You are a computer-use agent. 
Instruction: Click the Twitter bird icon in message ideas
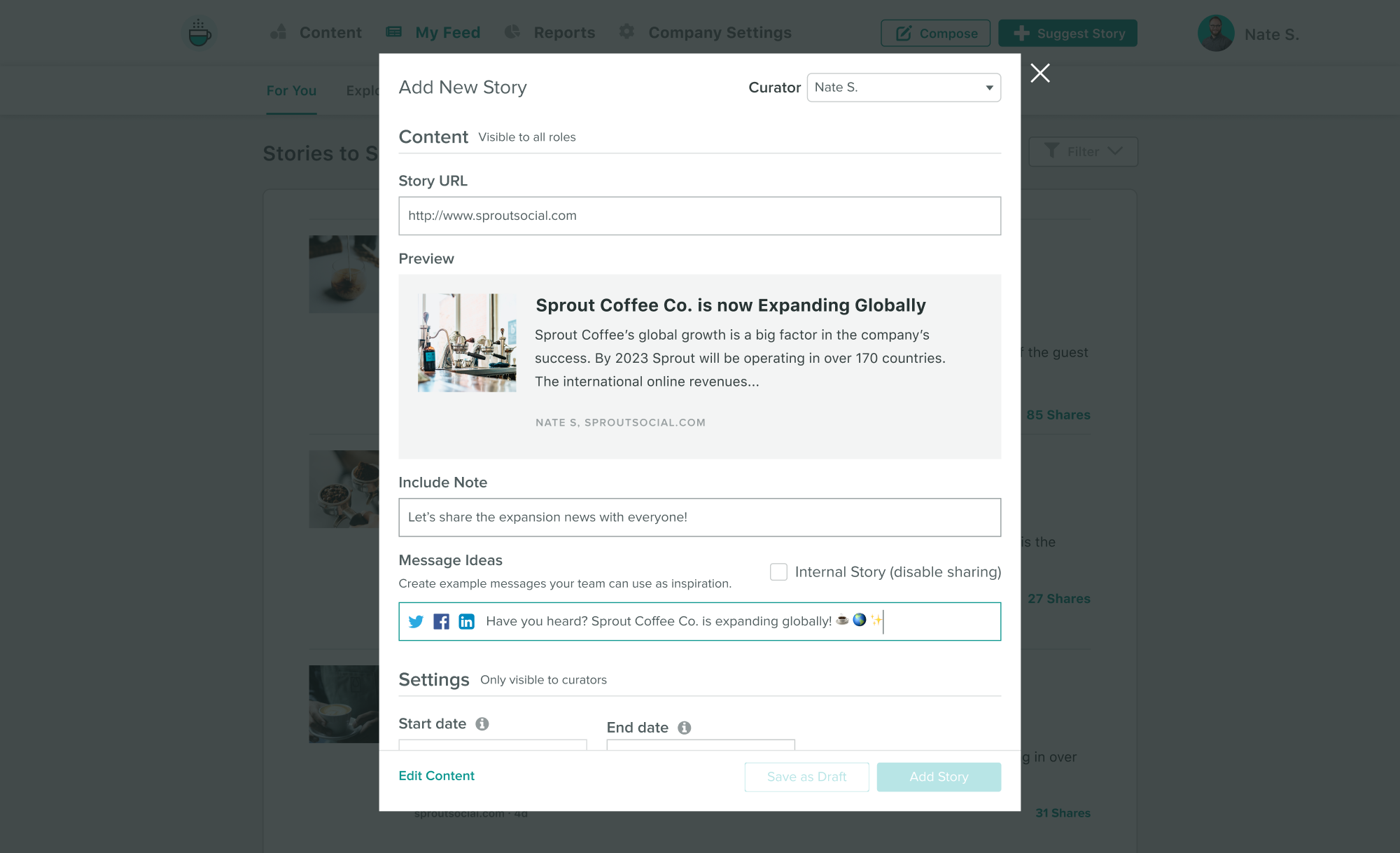pyautogui.click(x=416, y=621)
